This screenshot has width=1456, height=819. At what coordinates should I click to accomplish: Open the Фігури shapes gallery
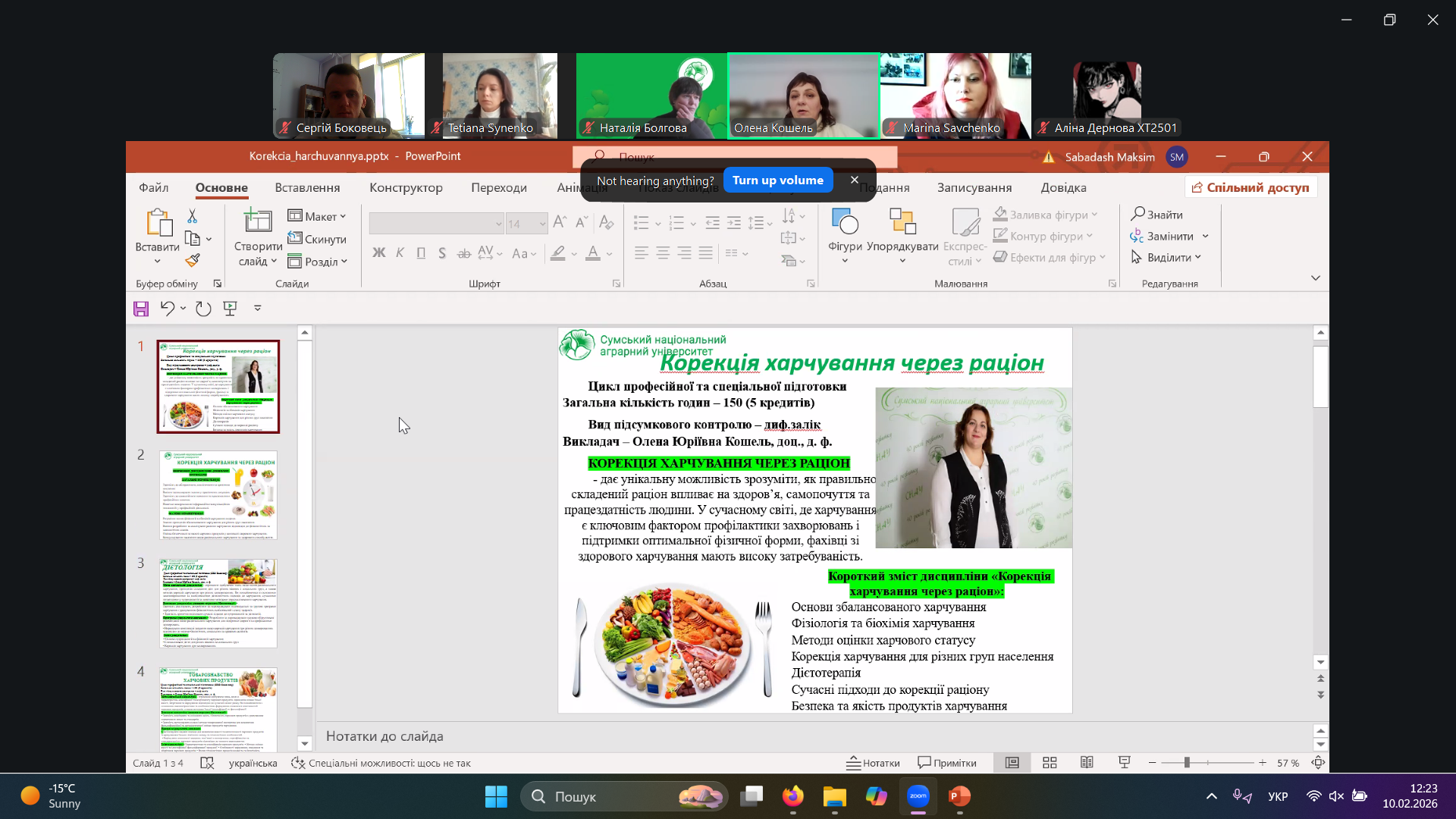(845, 231)
